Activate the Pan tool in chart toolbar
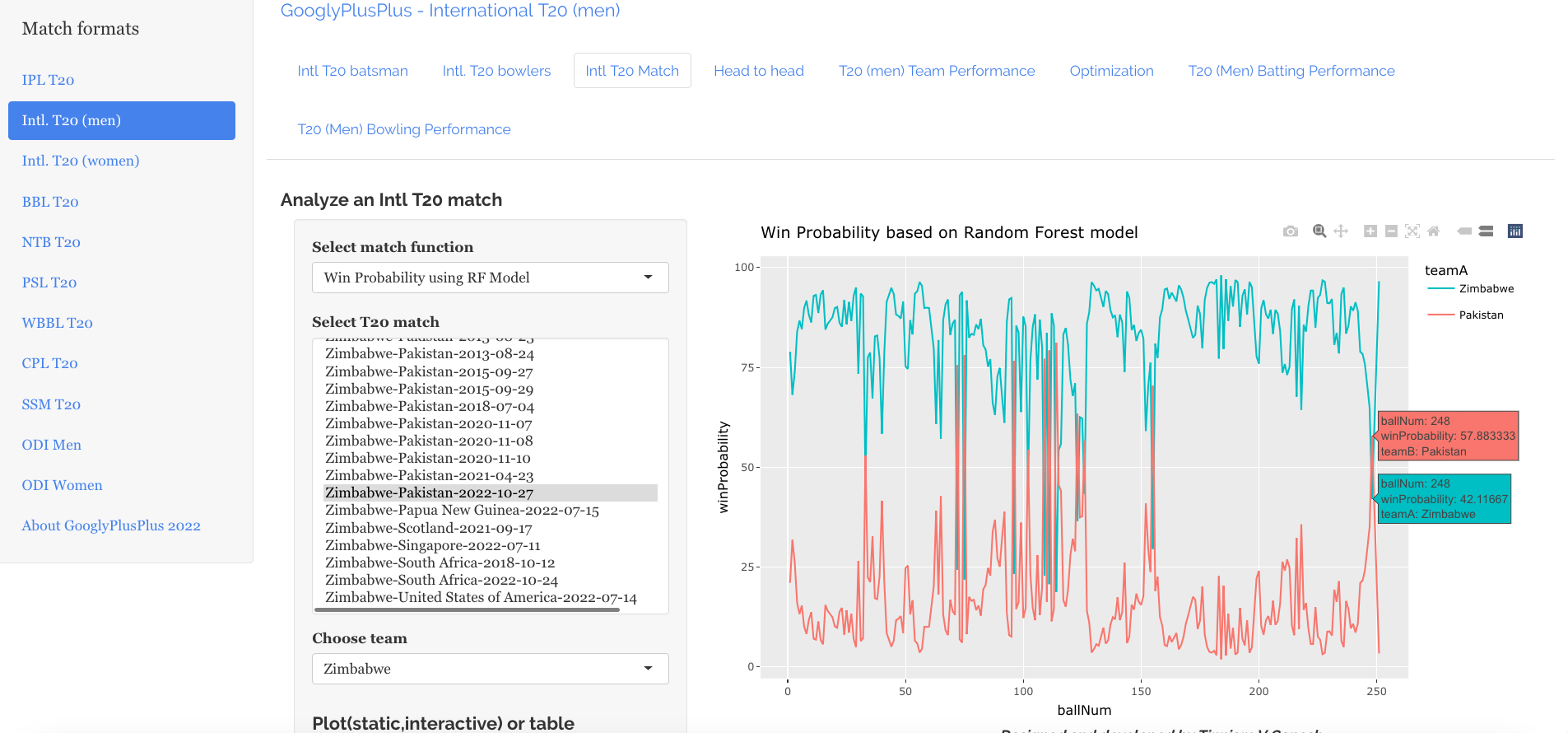The image size is (1568, 733). coord(1341,231)
